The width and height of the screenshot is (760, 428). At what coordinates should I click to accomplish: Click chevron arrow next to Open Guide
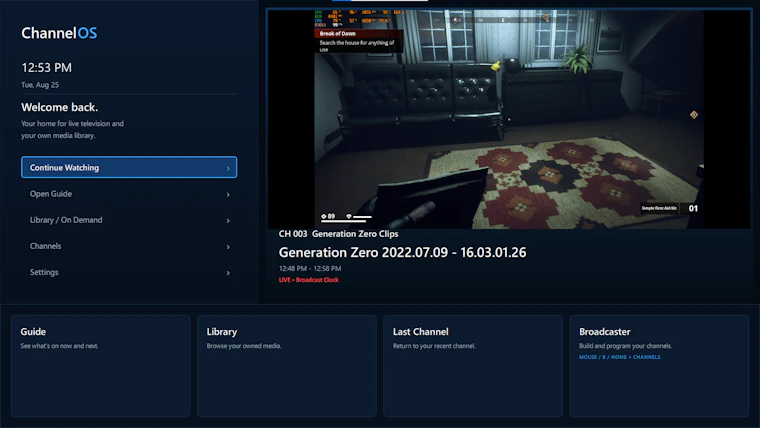tap(228, 194)
